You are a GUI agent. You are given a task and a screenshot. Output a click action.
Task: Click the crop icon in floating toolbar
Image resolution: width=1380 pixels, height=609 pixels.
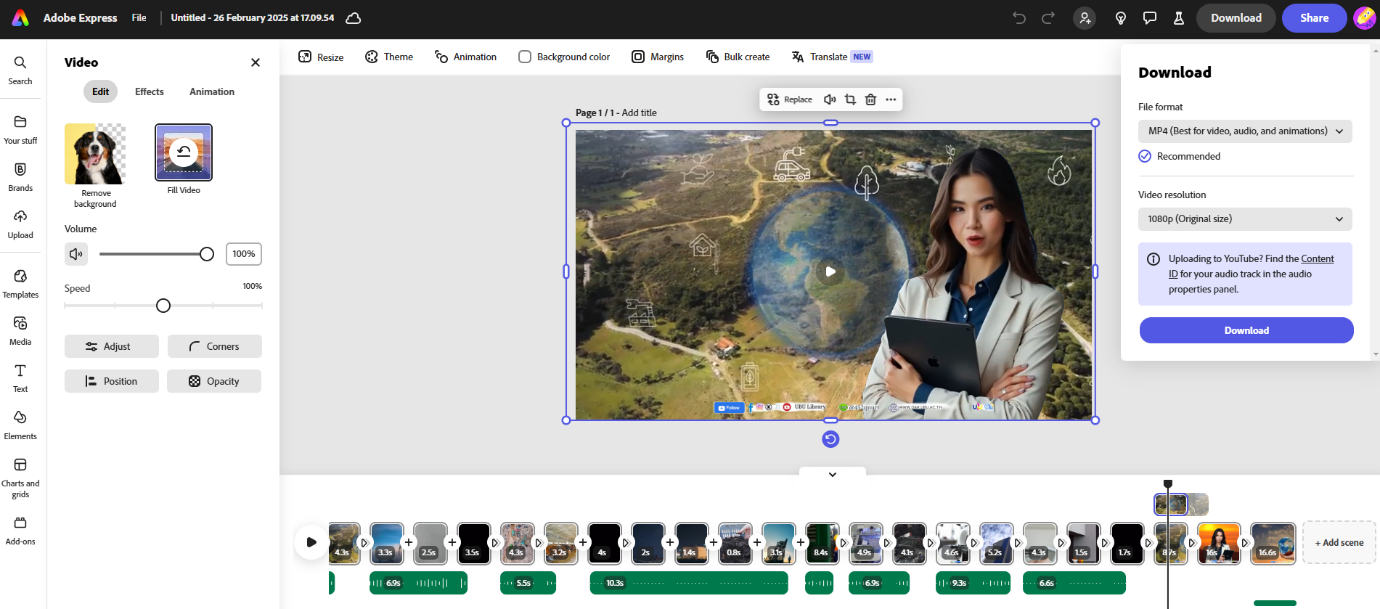[x=850, y=99]
